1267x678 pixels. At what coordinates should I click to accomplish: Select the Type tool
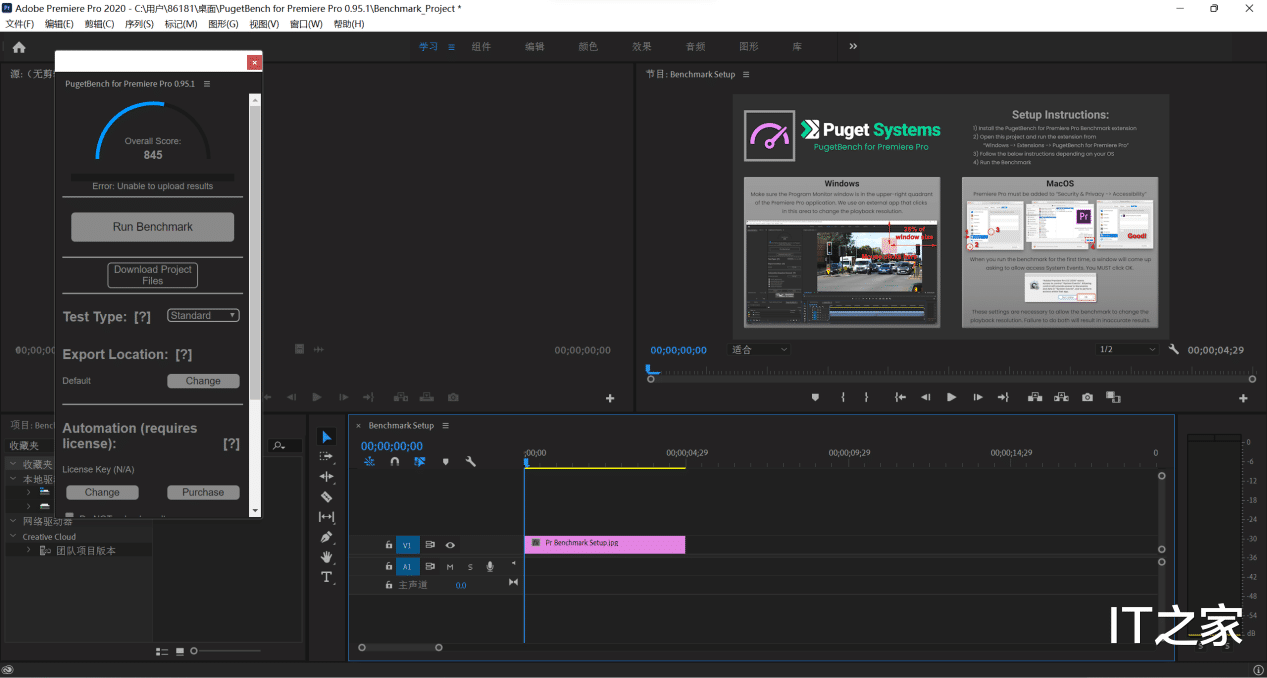(326, 577)
